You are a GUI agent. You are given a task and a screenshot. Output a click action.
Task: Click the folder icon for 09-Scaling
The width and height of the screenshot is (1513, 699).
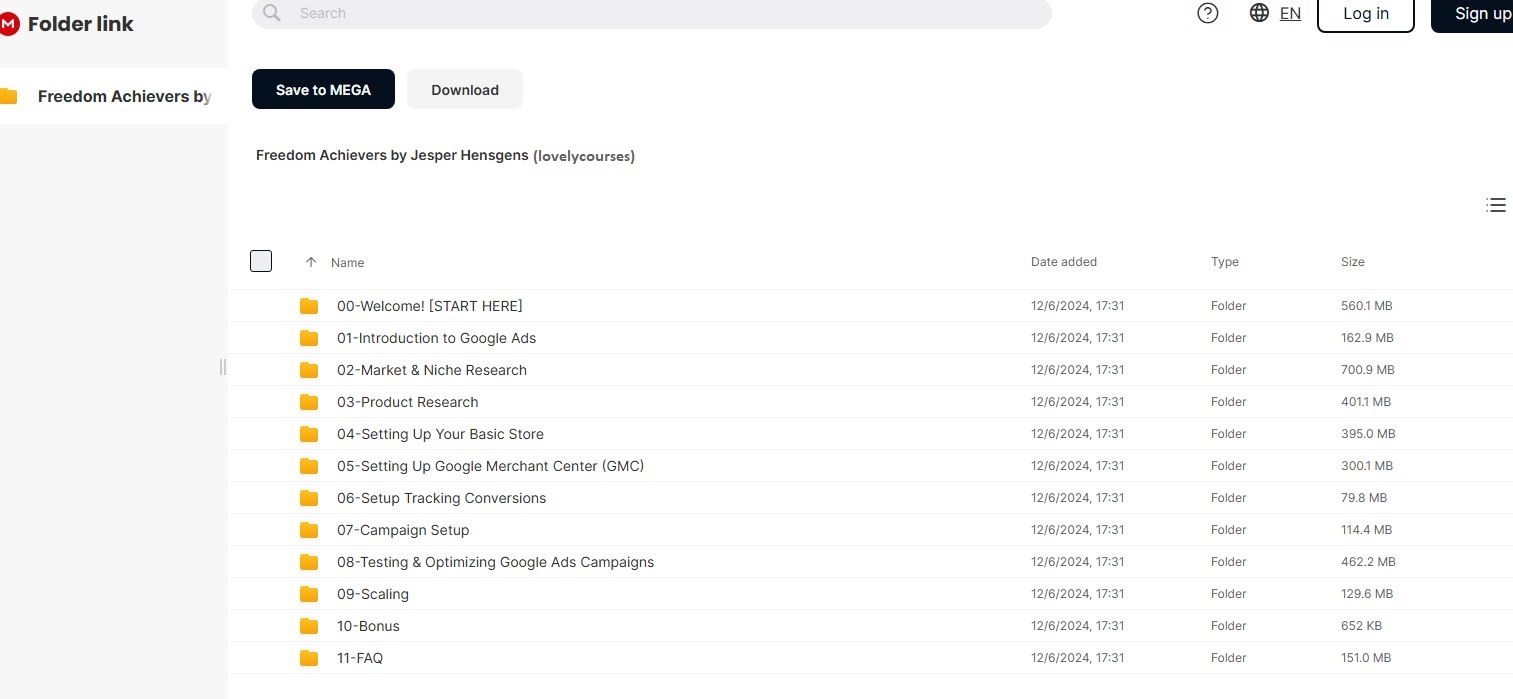(309, 594)
